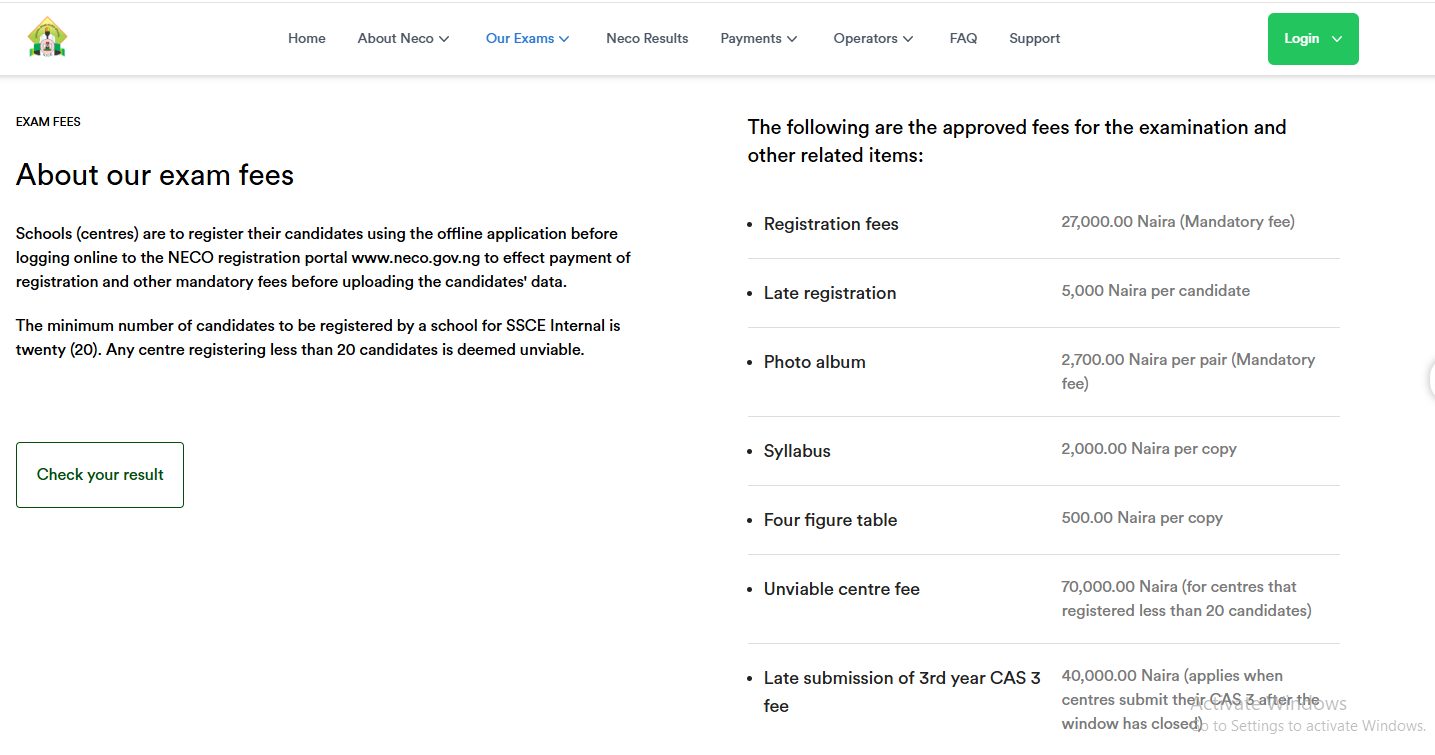Click the Photo album fee item
The height and width of the screenshot is (755, 1435).
pos(814,362)
